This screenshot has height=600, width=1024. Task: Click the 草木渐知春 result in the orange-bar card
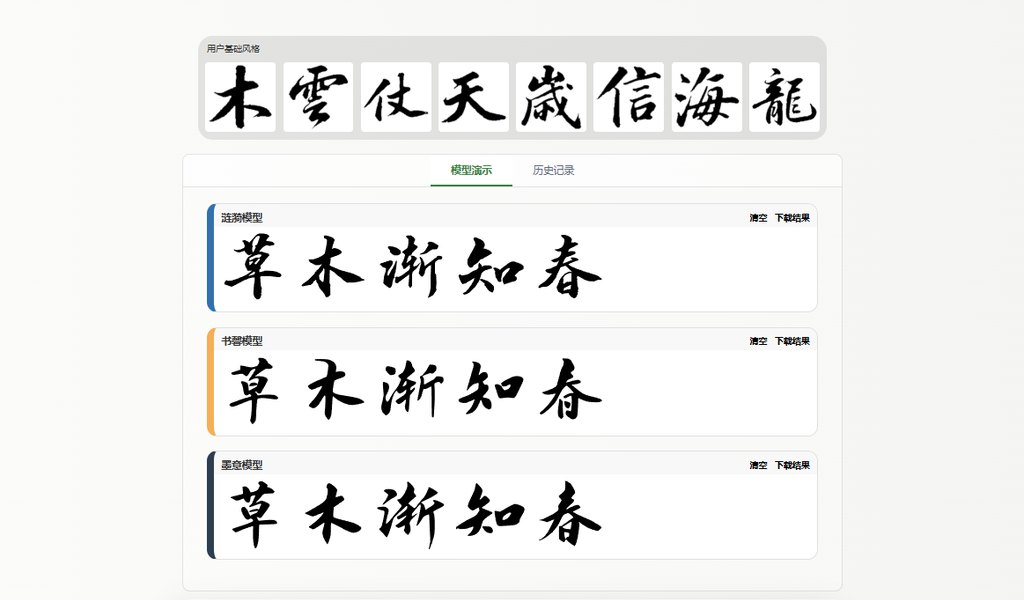click(415, 390)
